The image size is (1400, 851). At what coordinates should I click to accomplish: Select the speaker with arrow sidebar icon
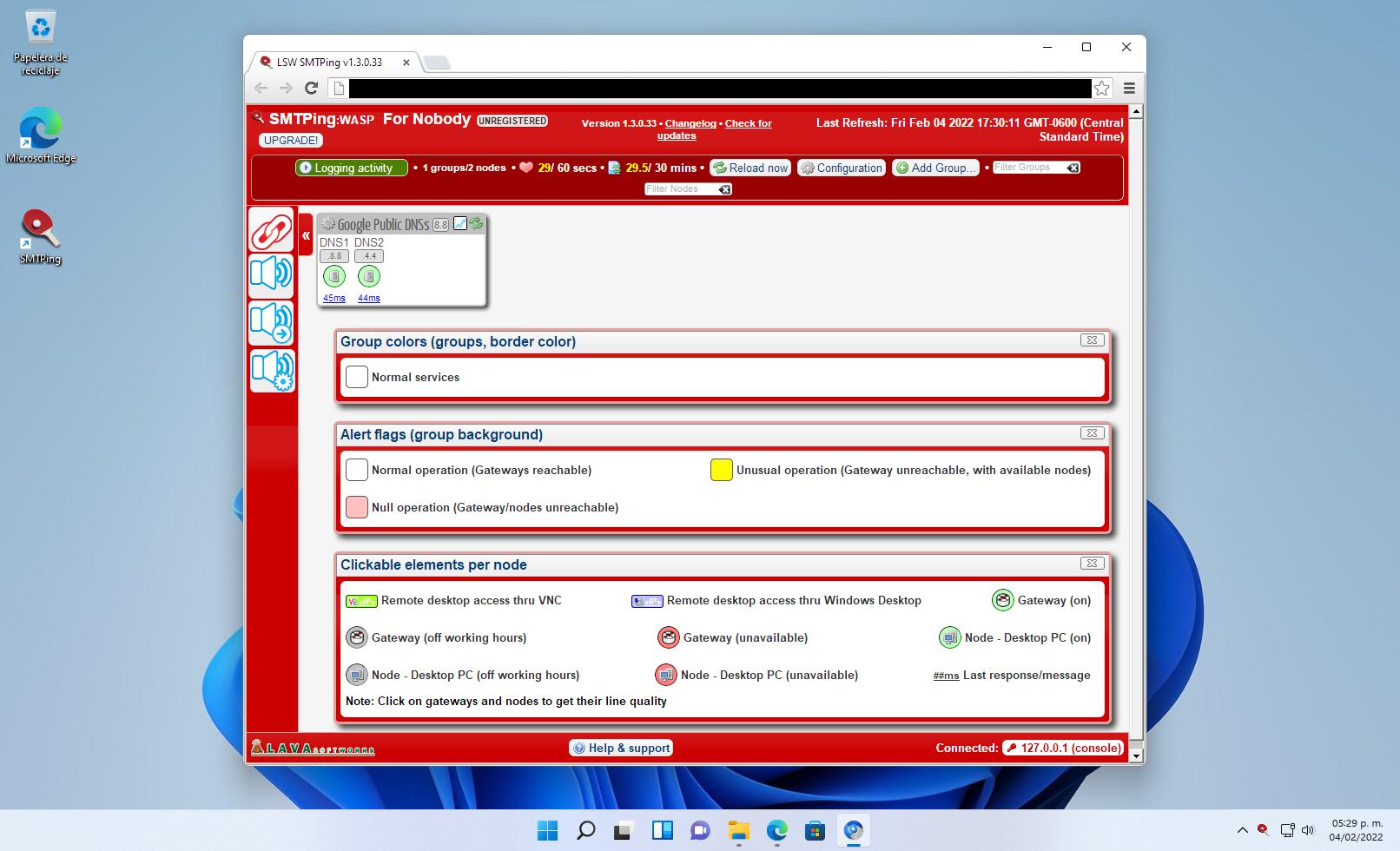(x=272, y=323)
